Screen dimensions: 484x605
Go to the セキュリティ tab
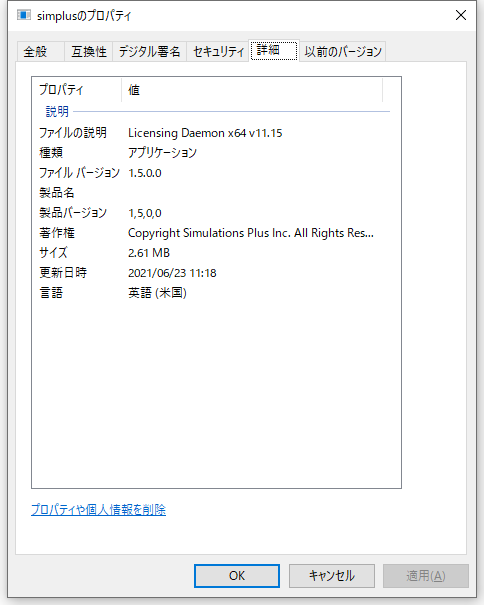tap(218, 51)
